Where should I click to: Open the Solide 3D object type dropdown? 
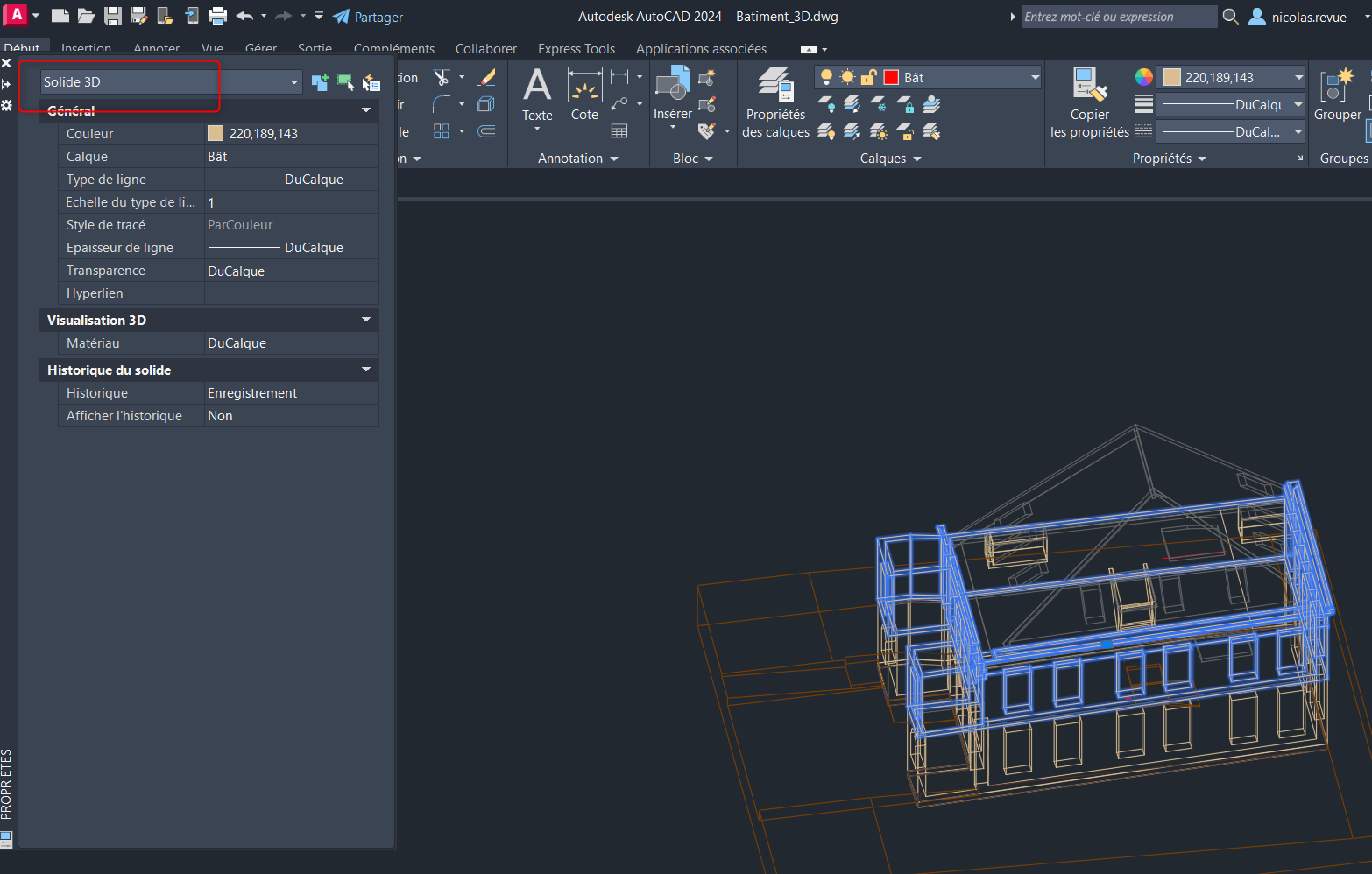point(293,82)
